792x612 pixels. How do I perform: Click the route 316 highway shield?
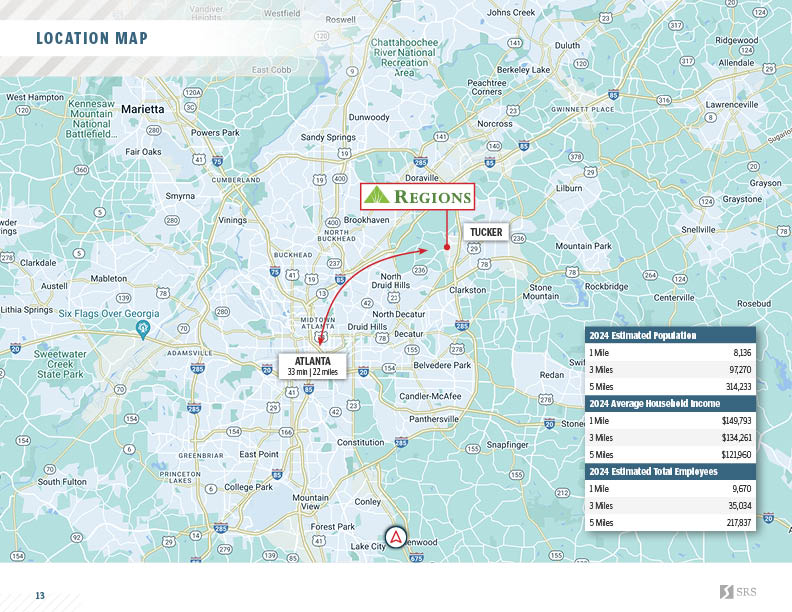point(664,100)
